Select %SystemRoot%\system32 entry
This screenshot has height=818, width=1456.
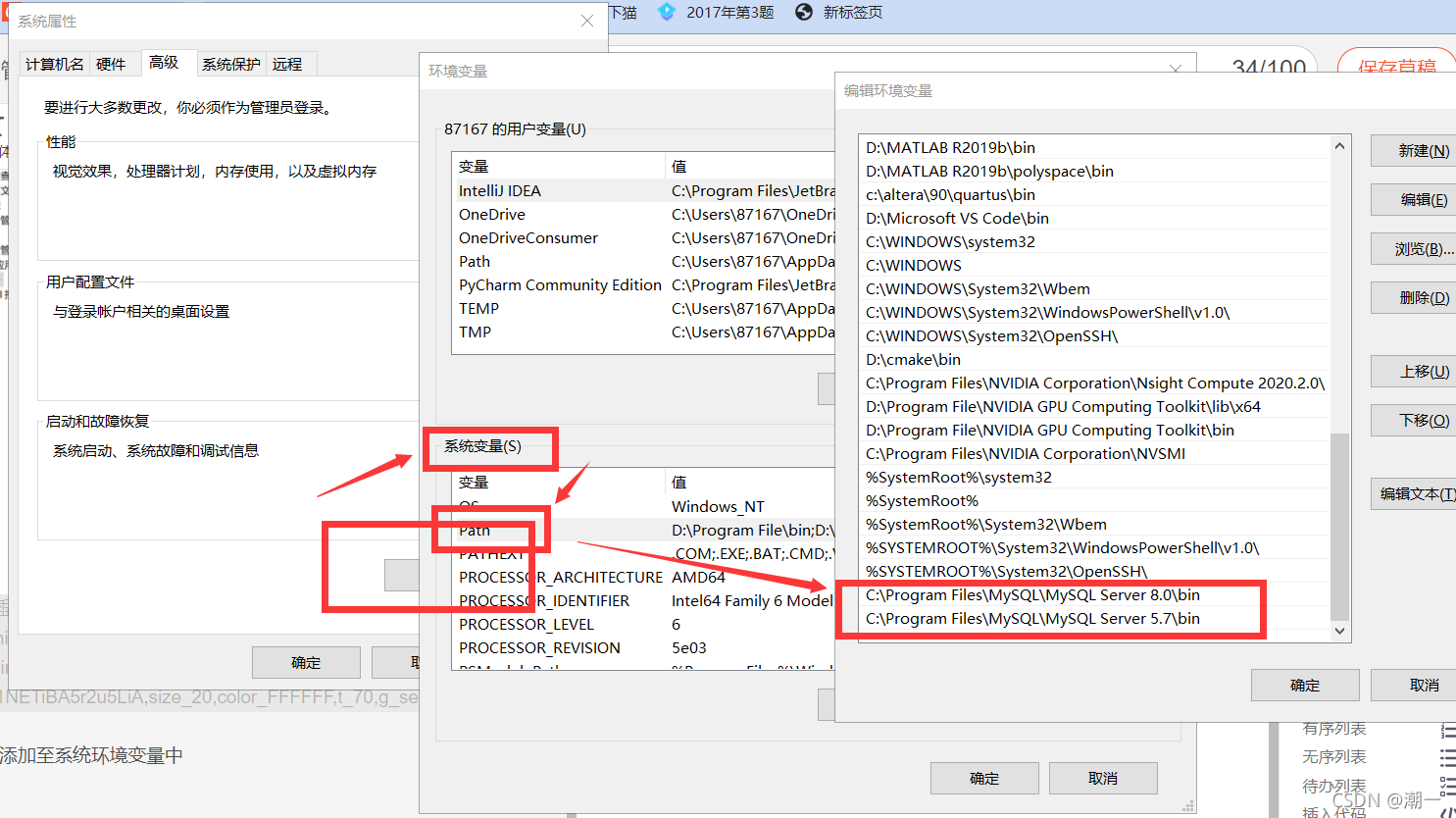click(1094, 478)
